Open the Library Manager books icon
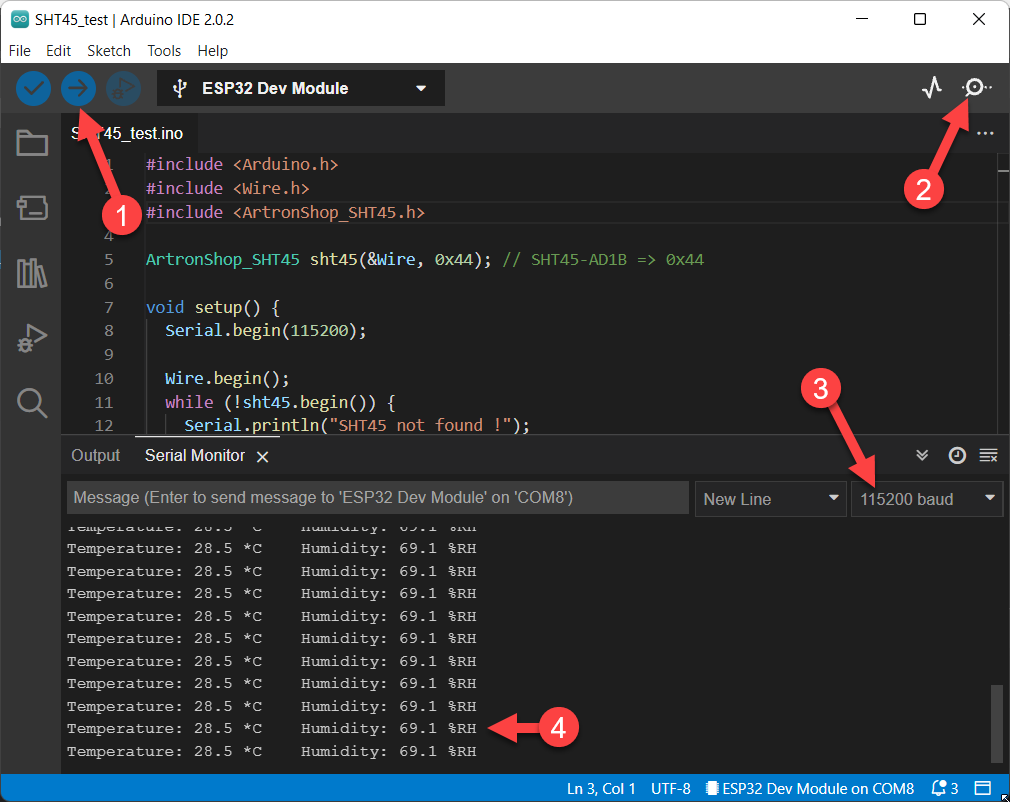This screenshot has width=1010, height=802. [x=32, y=273]
